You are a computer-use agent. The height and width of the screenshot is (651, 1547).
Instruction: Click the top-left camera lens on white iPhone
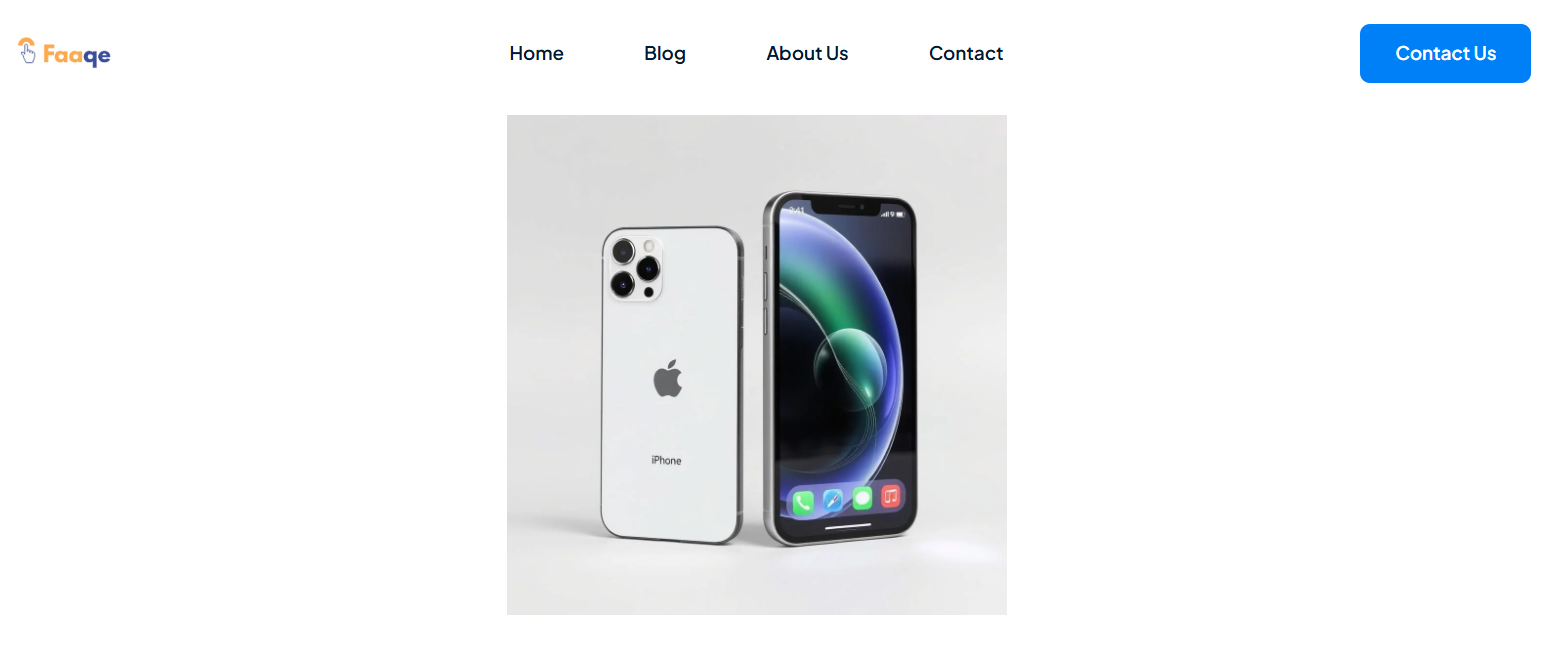(x=623, y=251)
